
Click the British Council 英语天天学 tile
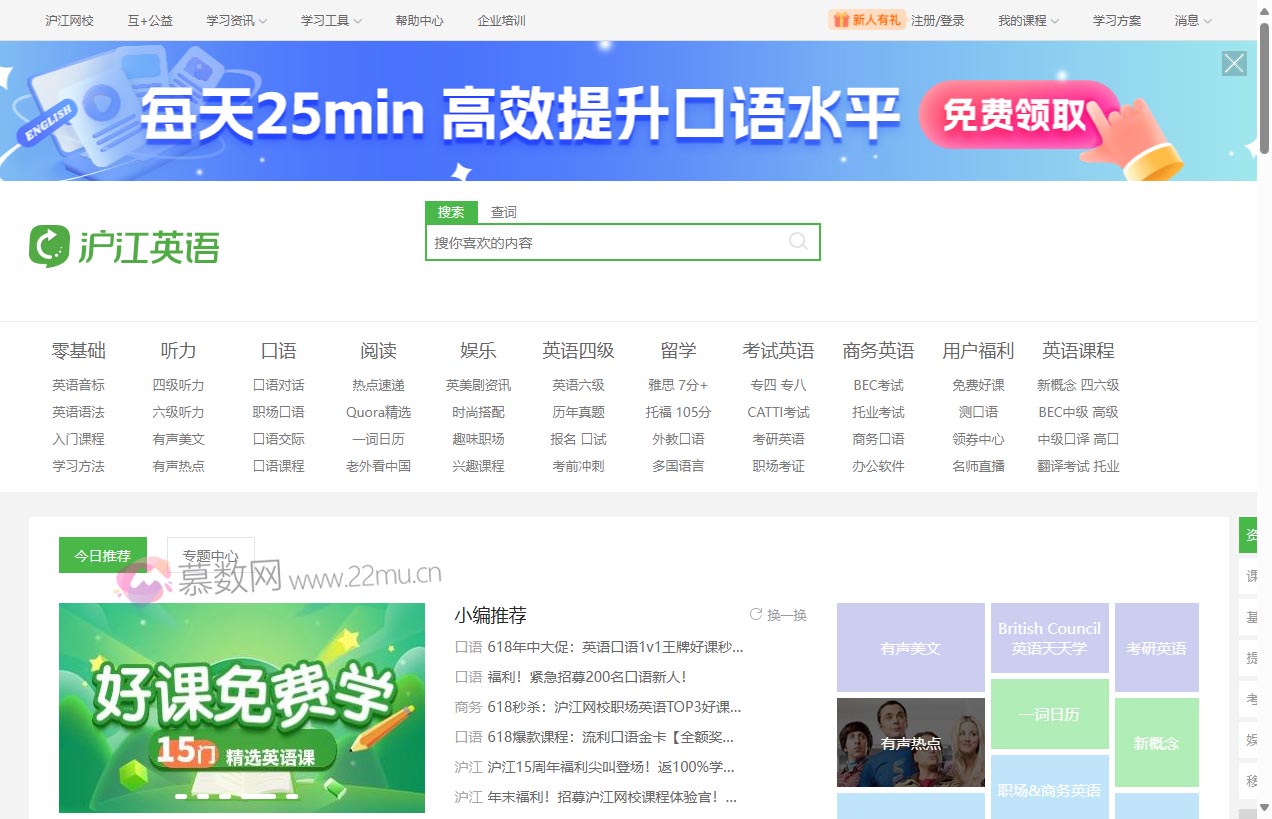pos(1048,640)
